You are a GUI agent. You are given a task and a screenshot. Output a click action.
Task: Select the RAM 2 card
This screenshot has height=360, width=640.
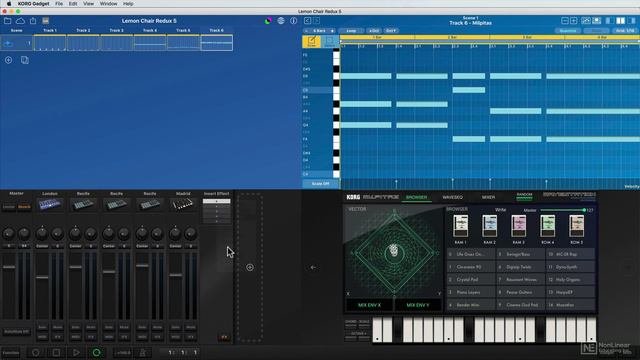pyautogui.click(x=489, y=229)
